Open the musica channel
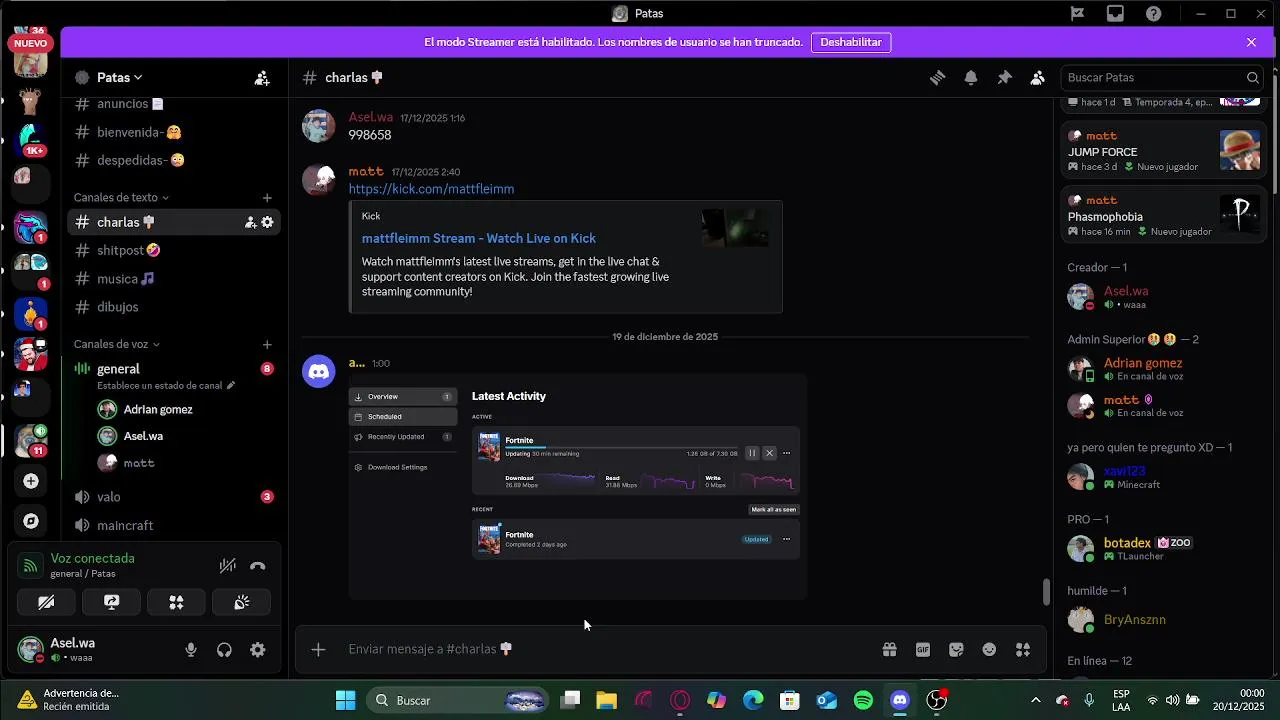This screenshot has height=720, width=1280. 174,279
